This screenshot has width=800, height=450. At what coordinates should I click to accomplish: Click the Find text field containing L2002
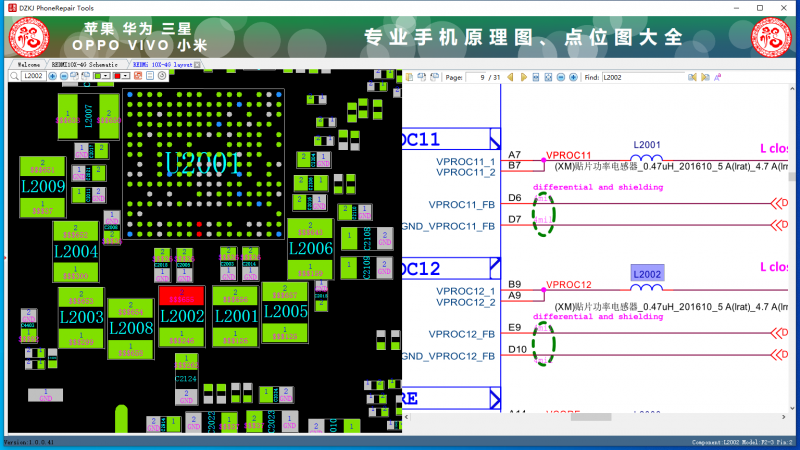click(x=642, y=77)
